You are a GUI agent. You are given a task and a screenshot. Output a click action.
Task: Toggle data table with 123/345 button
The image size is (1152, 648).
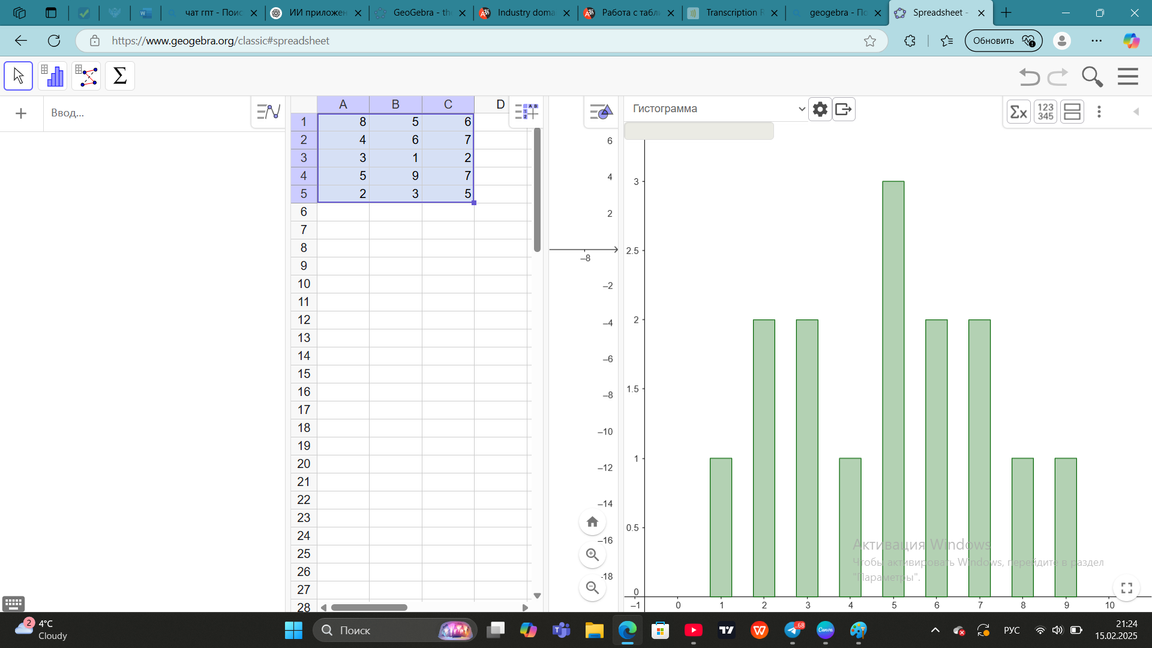[1045, 112]
